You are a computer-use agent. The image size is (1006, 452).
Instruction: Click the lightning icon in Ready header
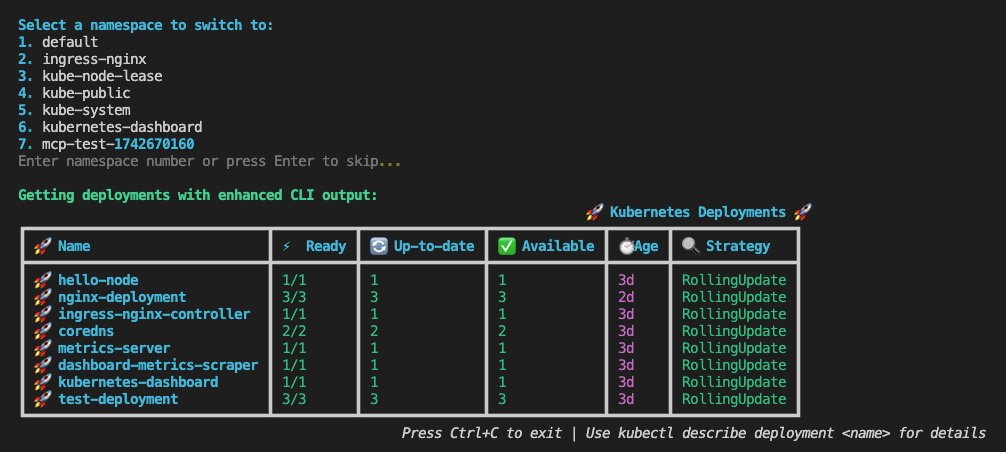(x=286, y=246)
